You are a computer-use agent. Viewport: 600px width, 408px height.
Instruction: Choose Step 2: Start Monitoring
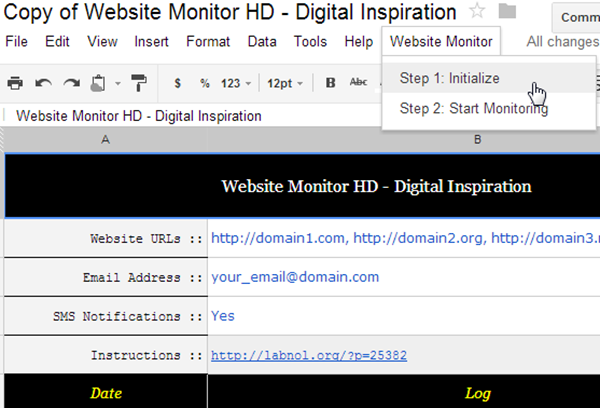click(489, 108)
